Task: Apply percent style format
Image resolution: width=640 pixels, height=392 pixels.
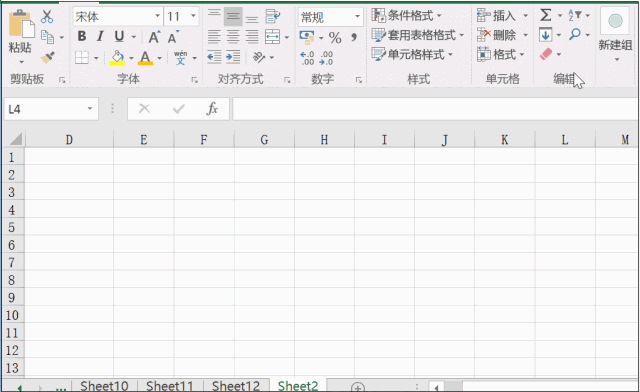Action: (335, 38)
